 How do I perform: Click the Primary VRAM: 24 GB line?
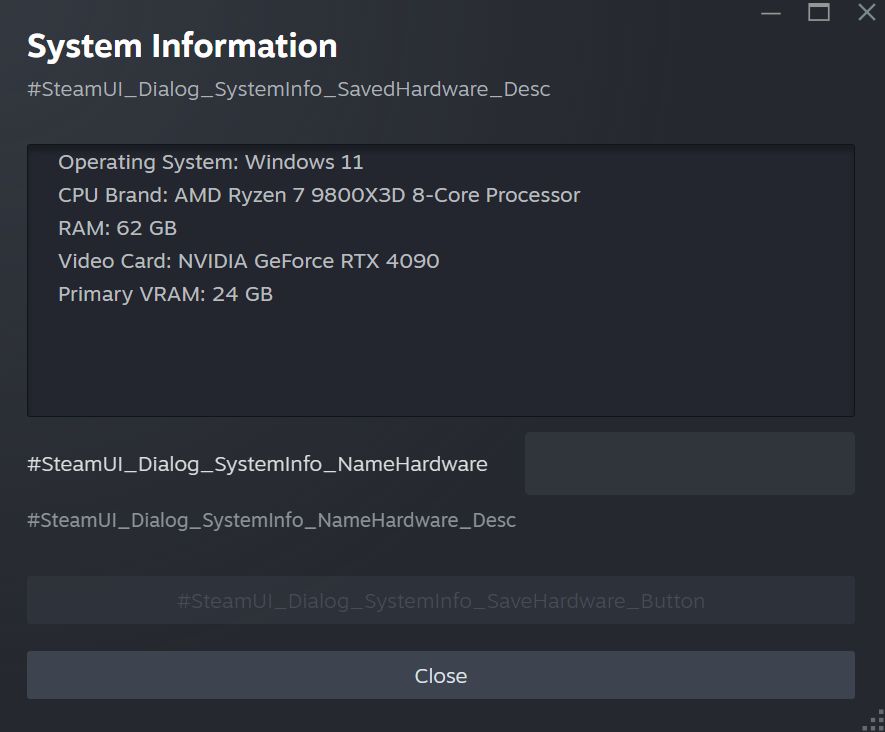166,294
